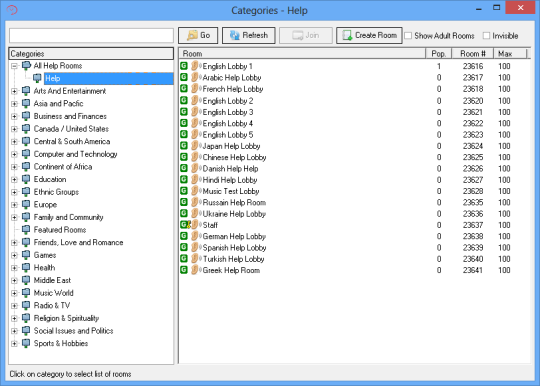
Task: Expand the Arts And Entertainment category
Action: pyautogui.click(x=14, y=91)
